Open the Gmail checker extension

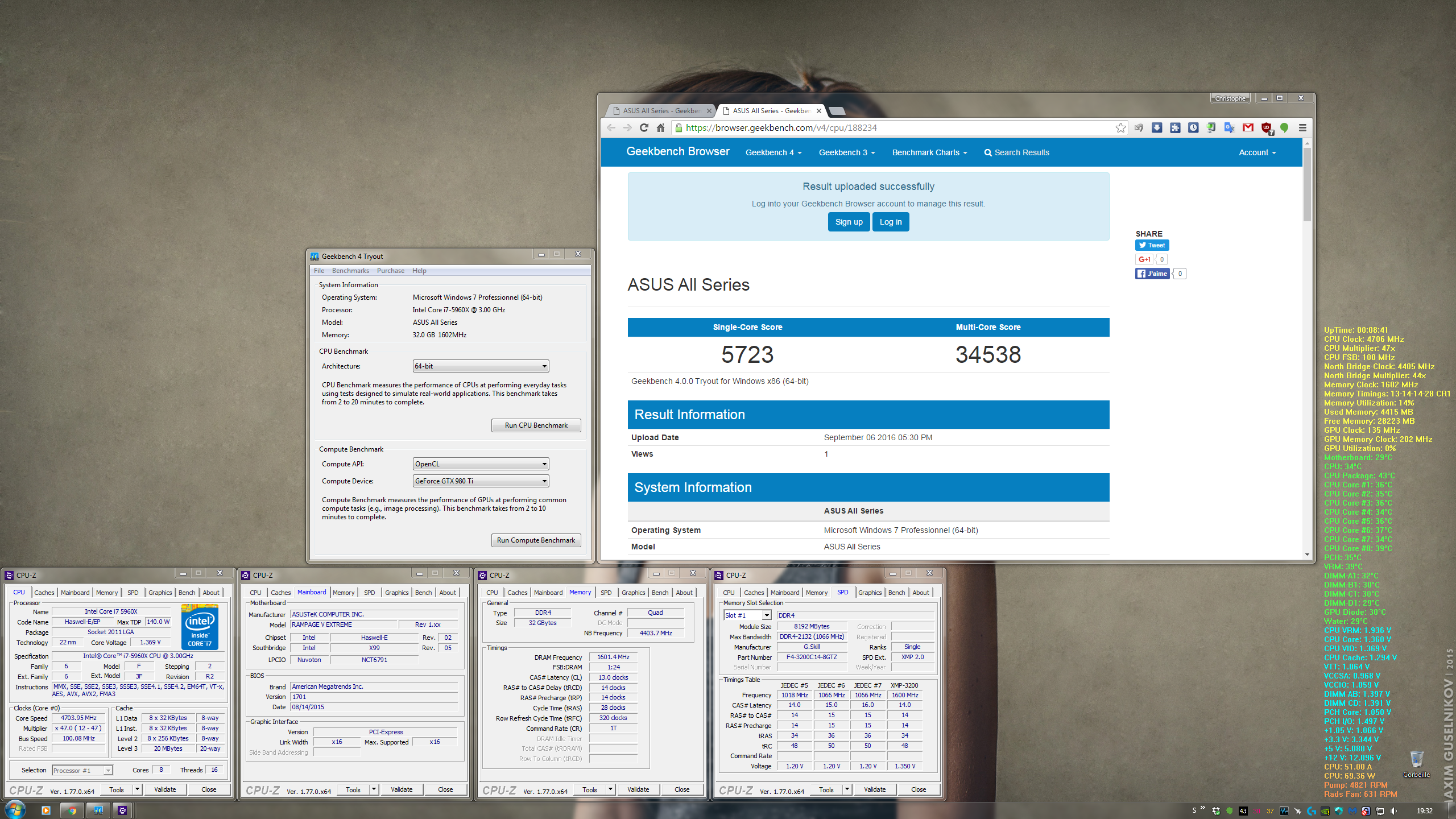pos(1248,127)
